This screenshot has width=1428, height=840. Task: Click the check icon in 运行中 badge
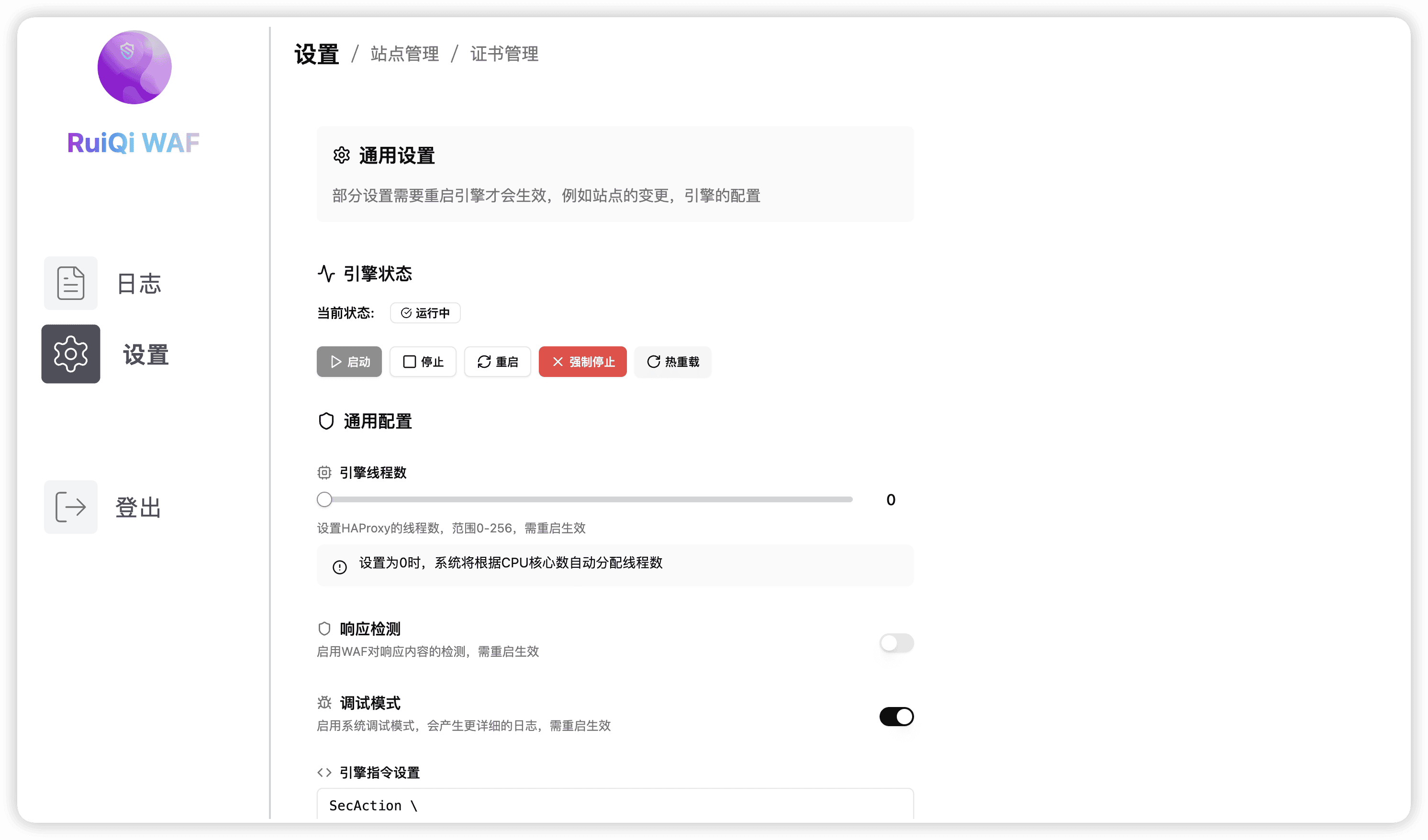pyautogui.click(x=406, y=313)
